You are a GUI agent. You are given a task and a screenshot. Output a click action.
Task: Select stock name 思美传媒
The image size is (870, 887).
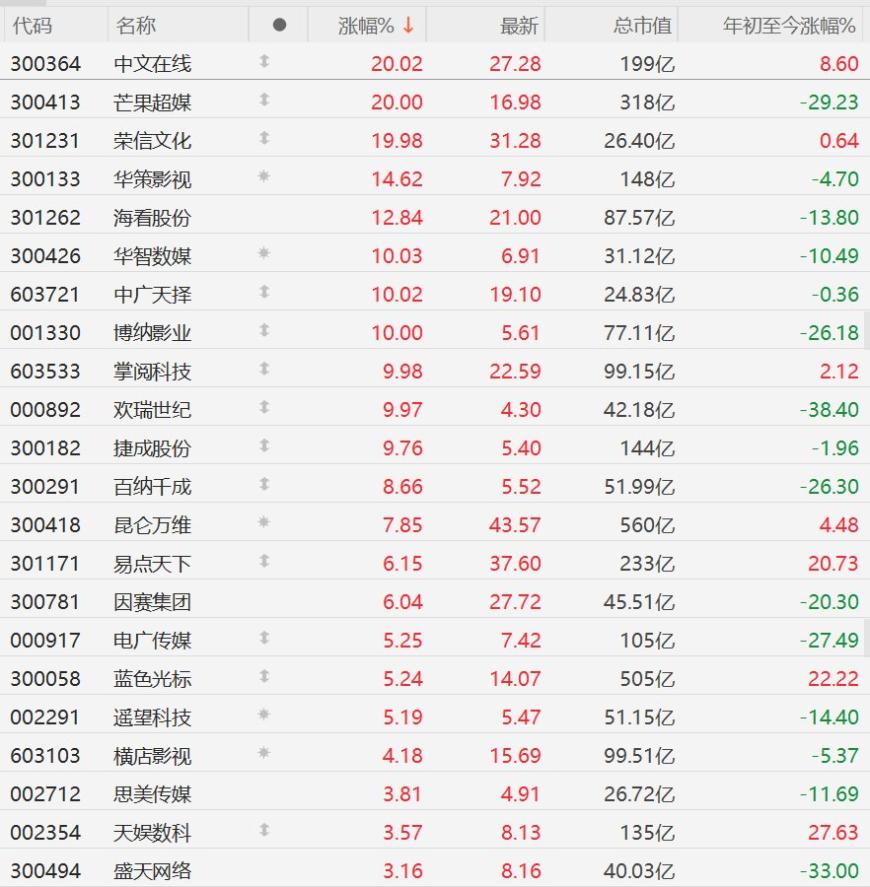pos(152,795)
